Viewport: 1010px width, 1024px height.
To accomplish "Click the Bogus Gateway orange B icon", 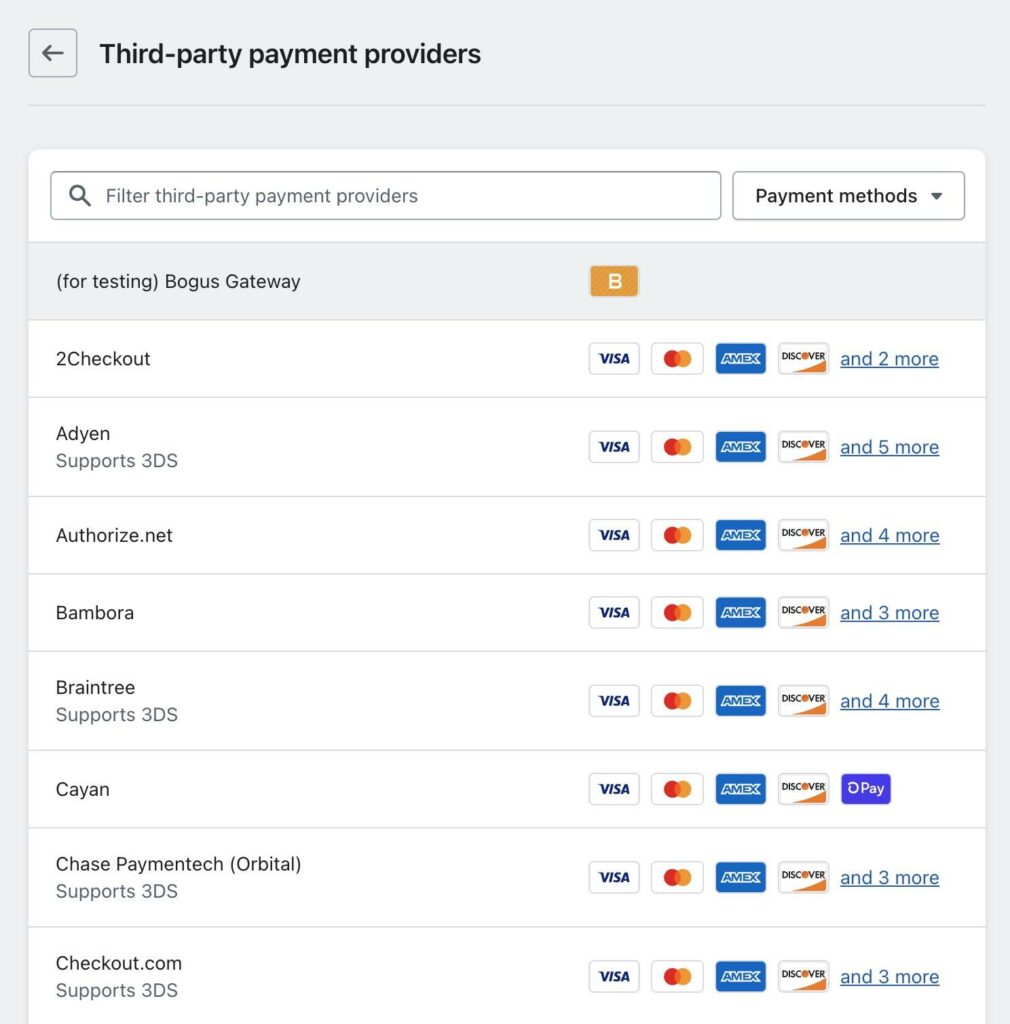I will coord(614,282).
